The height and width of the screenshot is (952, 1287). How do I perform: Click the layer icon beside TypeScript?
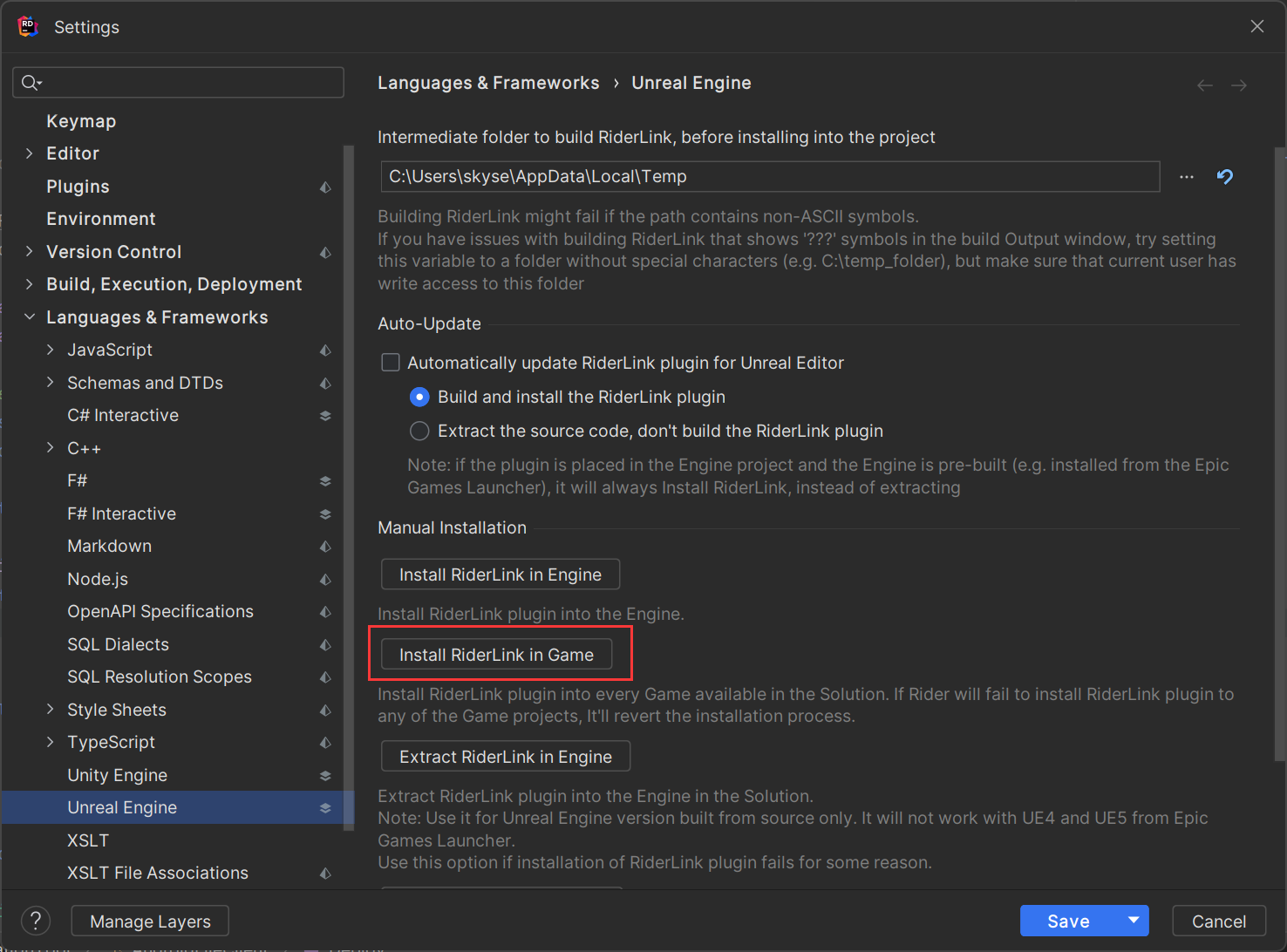tap(325, 743)
